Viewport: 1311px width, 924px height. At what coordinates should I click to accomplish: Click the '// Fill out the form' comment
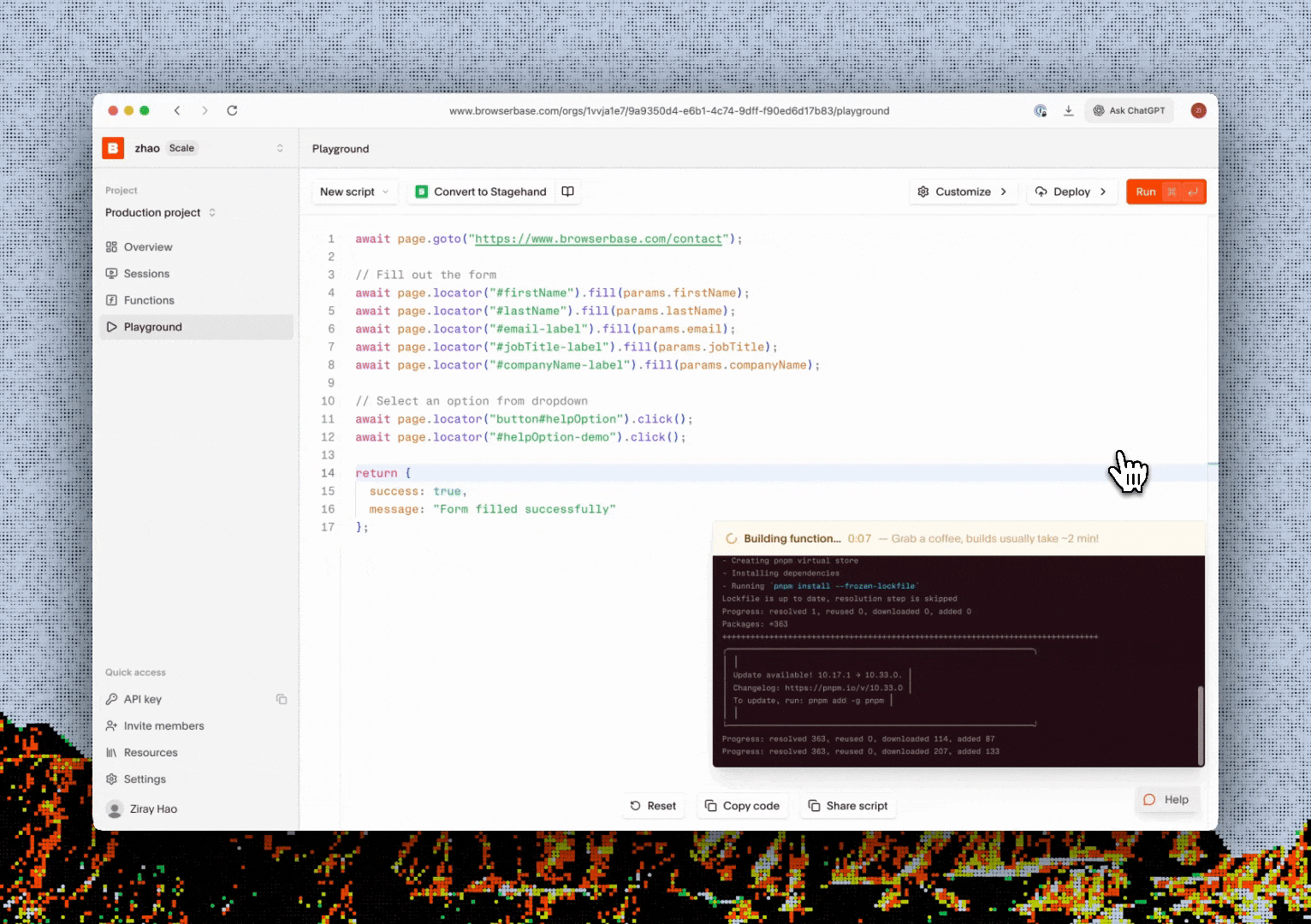coord(426,275)
